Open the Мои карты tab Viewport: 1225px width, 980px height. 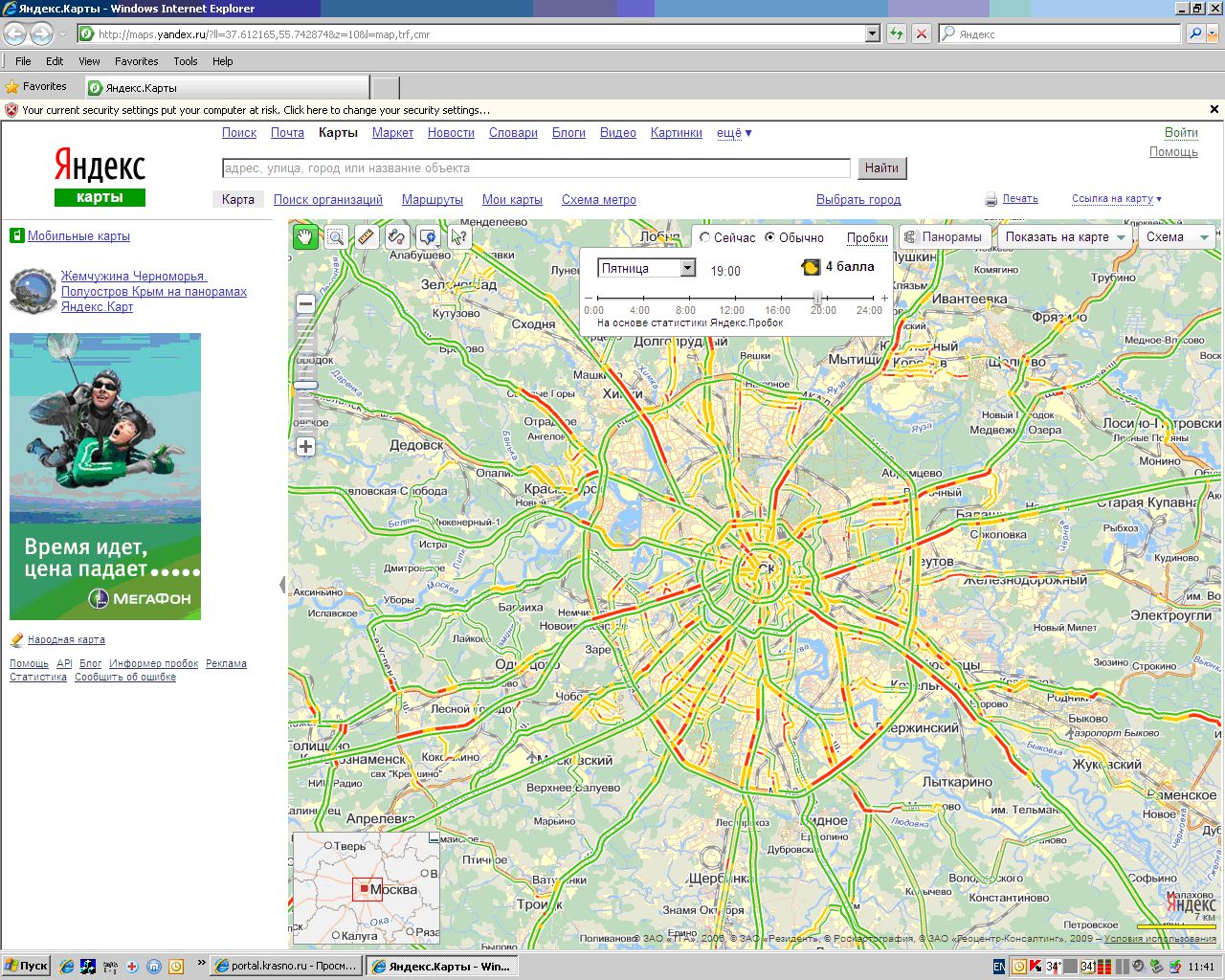(x=512, y=199)
